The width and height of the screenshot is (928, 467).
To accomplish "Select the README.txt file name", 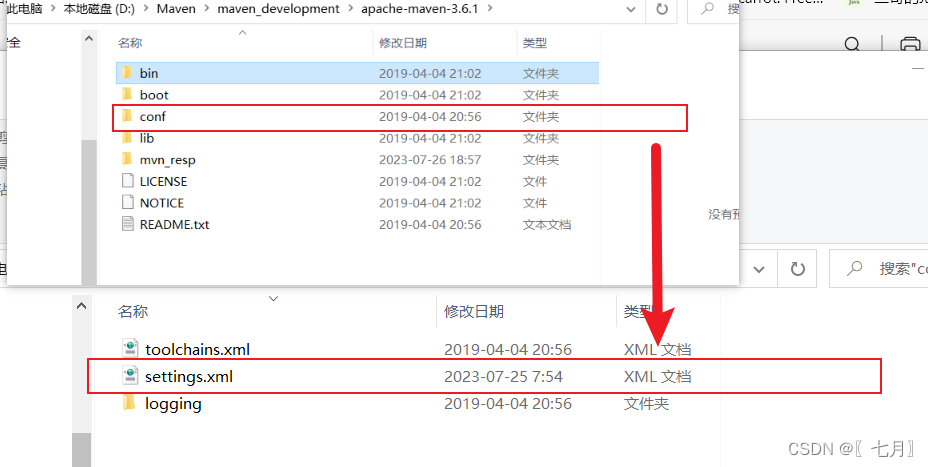I will point(175,224).
